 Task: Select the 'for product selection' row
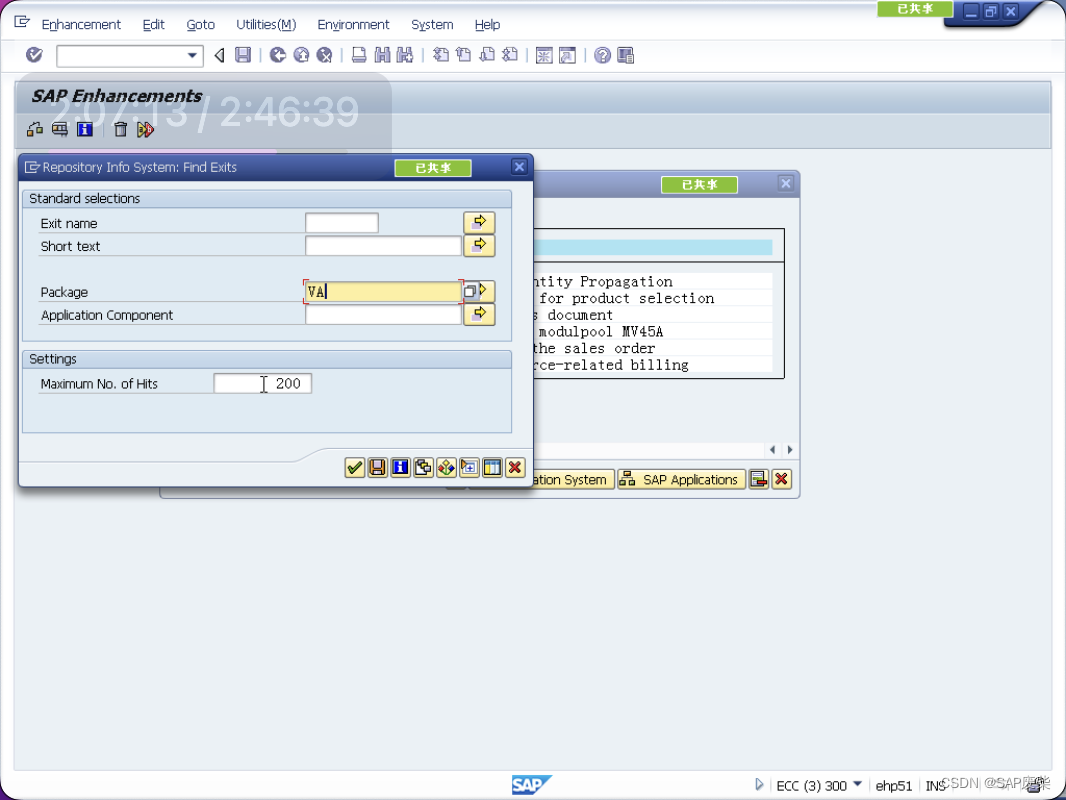tap(653, 298)
